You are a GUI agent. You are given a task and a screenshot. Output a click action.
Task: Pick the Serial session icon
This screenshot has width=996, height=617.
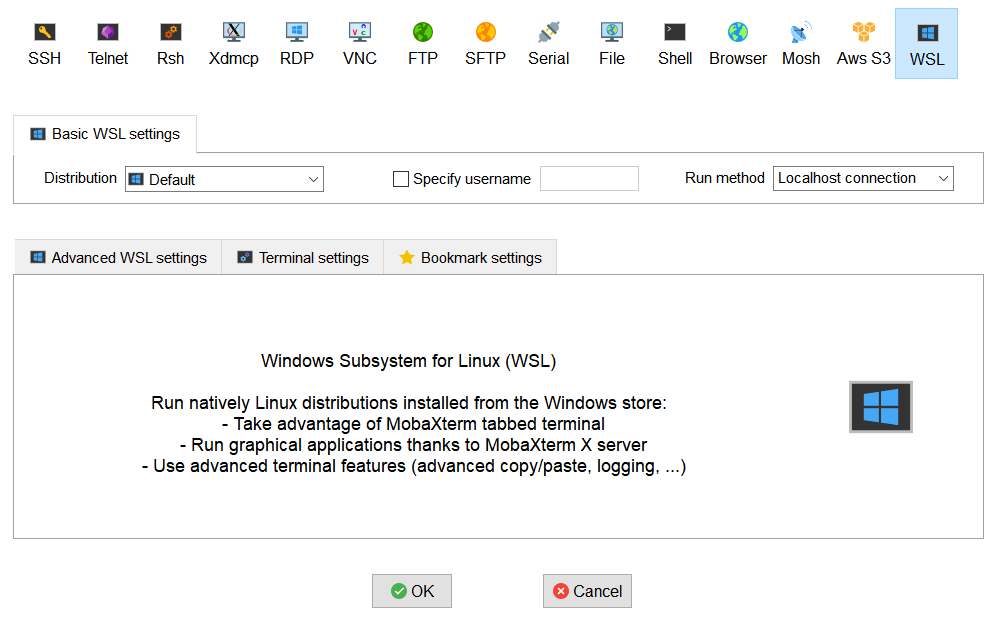[548, 43]
